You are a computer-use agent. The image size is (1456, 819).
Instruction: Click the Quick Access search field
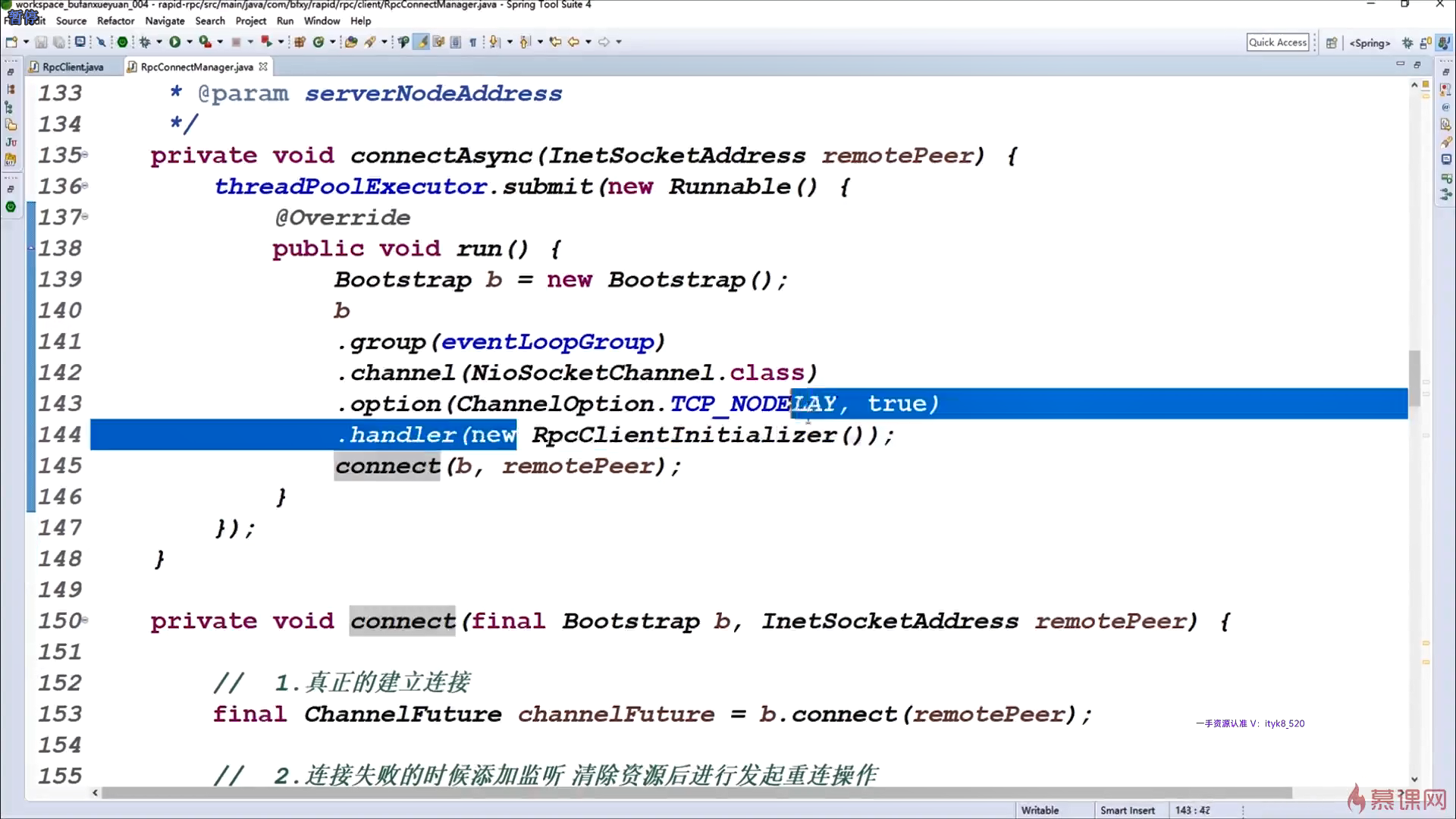[1278, 42]
